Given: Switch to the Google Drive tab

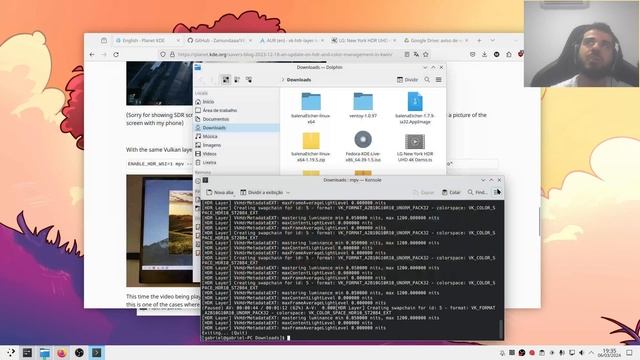Looking at the screenshot, I should coord(436,40).
